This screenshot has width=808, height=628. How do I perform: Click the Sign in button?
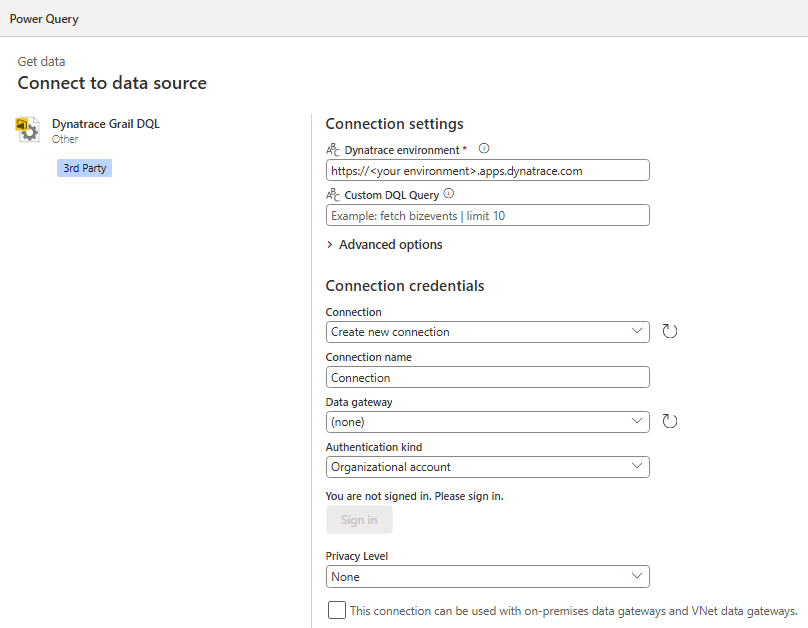pos(359,520)
